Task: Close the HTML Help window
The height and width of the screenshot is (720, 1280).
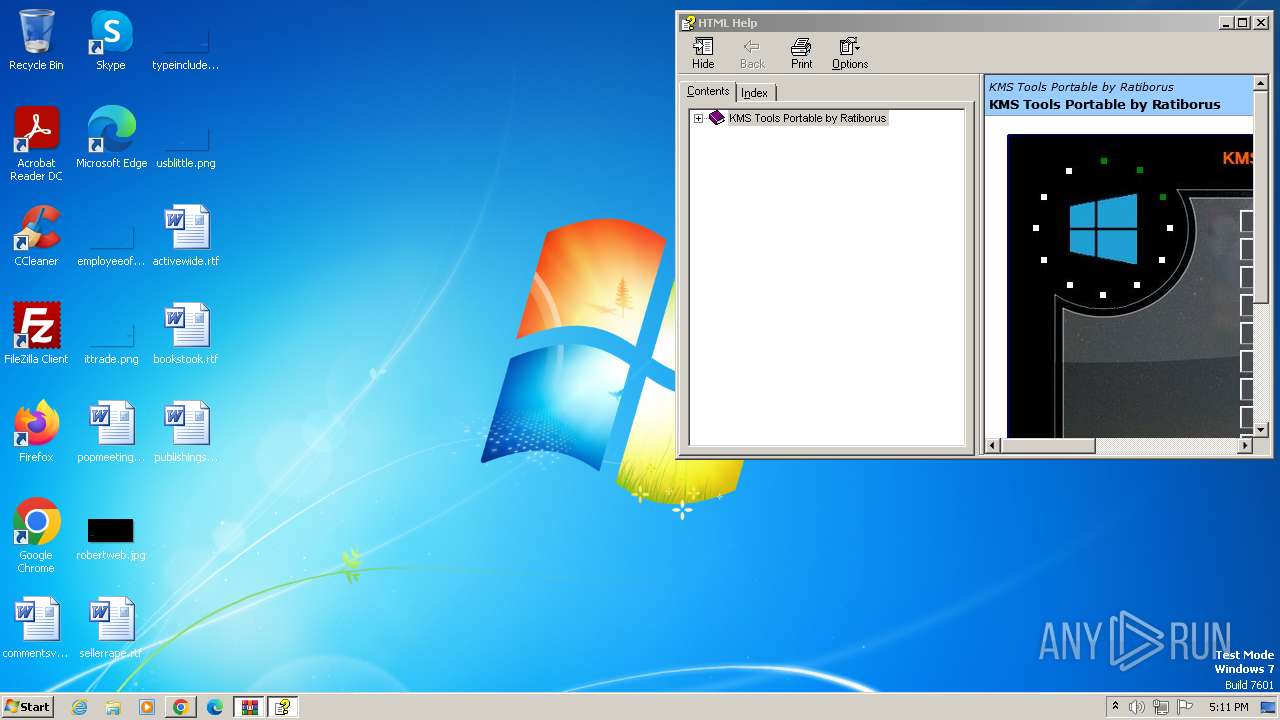Action: tap(1261, 23)
